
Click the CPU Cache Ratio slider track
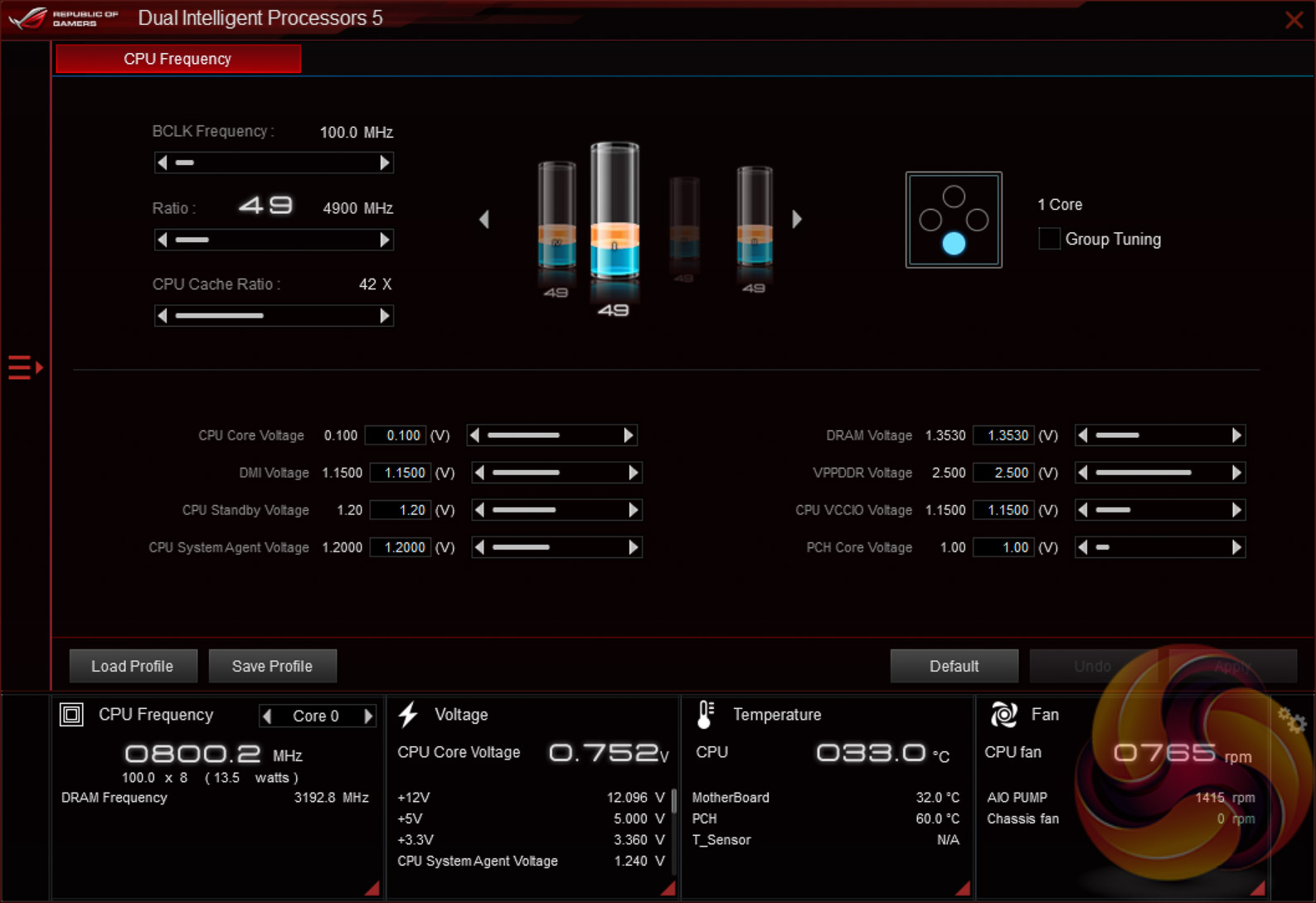click(274, 316)
